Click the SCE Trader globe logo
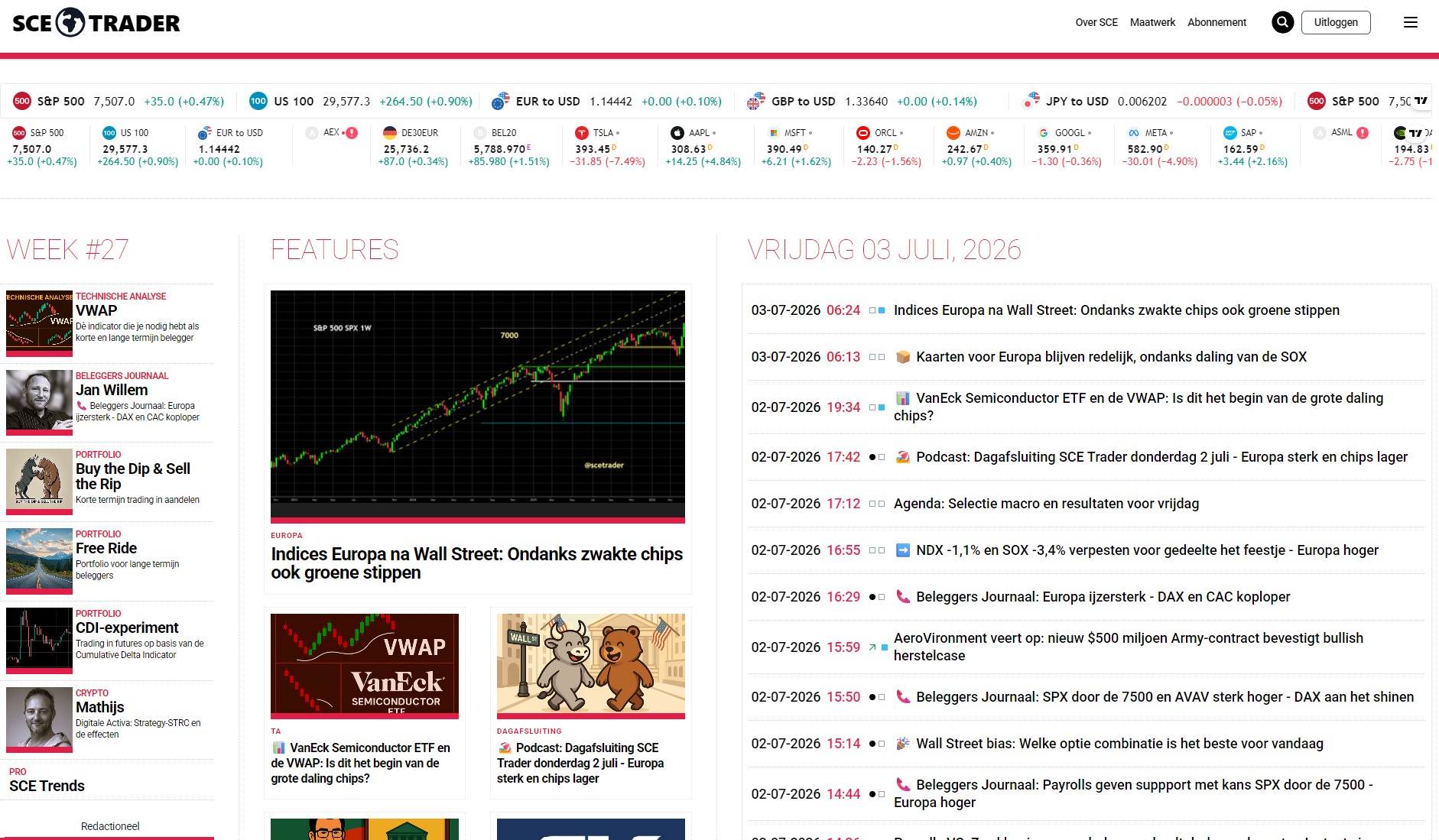This screenshot has height=840, width=1439. (70, 22)
